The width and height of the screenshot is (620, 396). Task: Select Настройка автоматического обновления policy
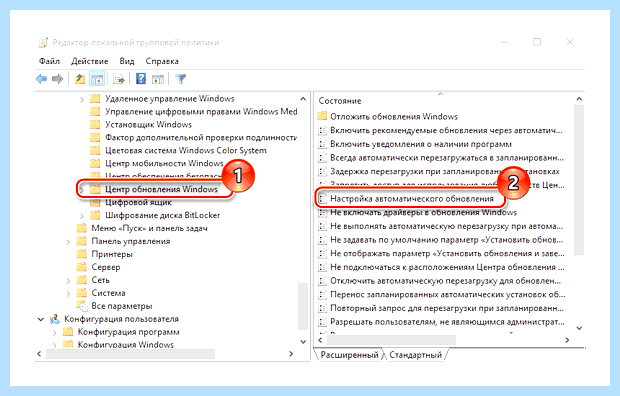(x=412, y=199)
